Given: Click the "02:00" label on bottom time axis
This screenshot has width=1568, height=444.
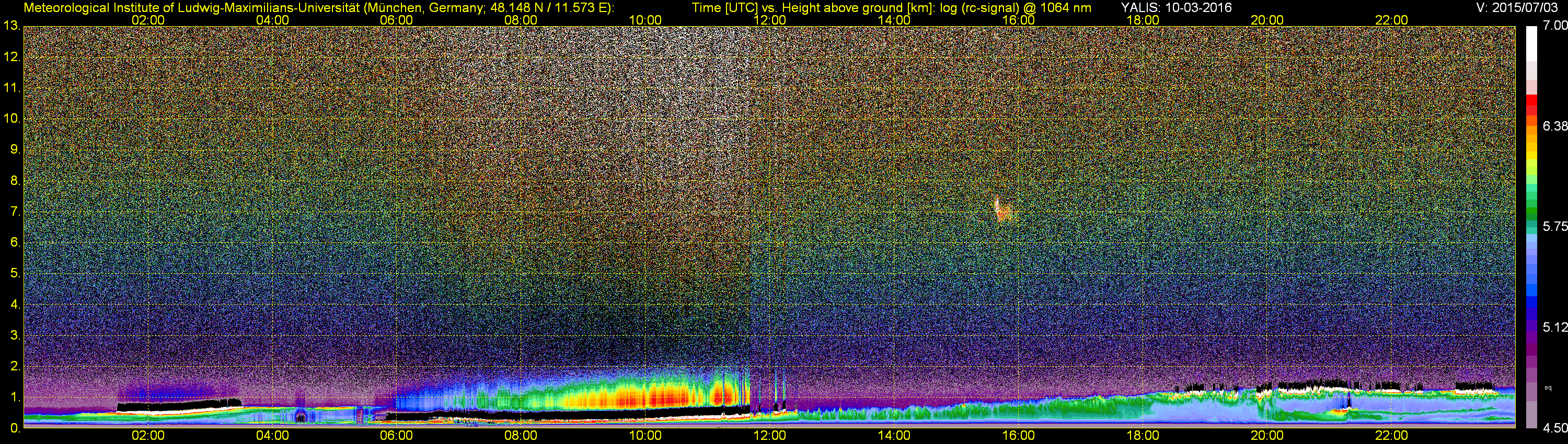Looking at the screenshot, I should (148, 436).
